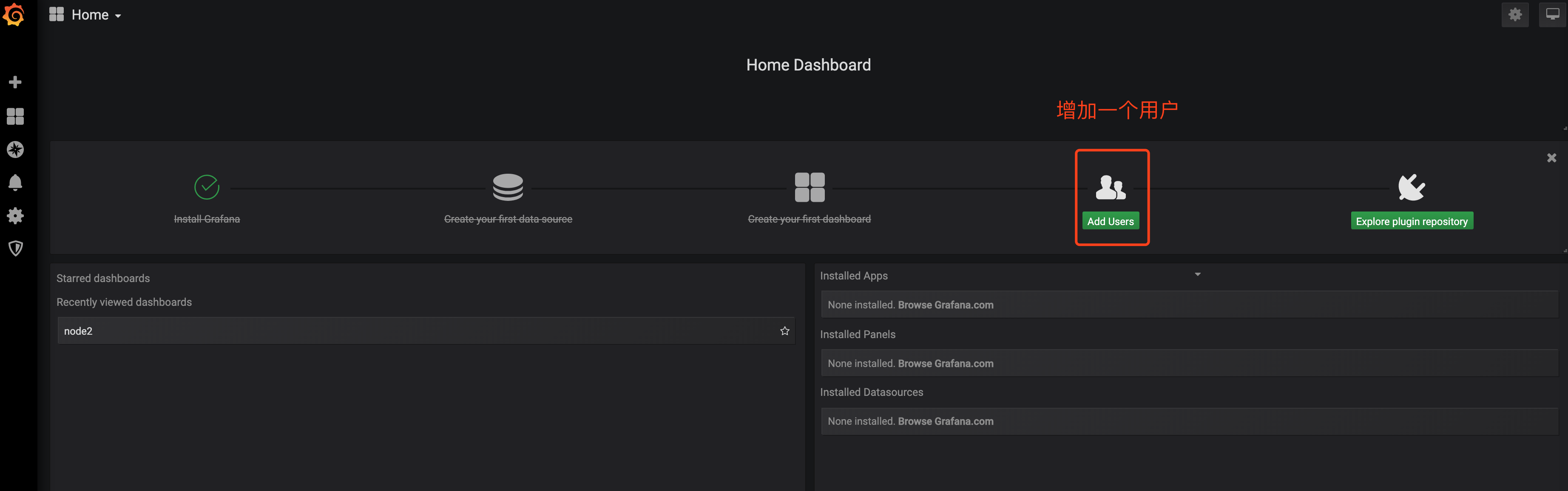This screenshot has width=1568, height=491.
Task: Select the Dashboards icon in the sidebar
Action: [14, 116]
